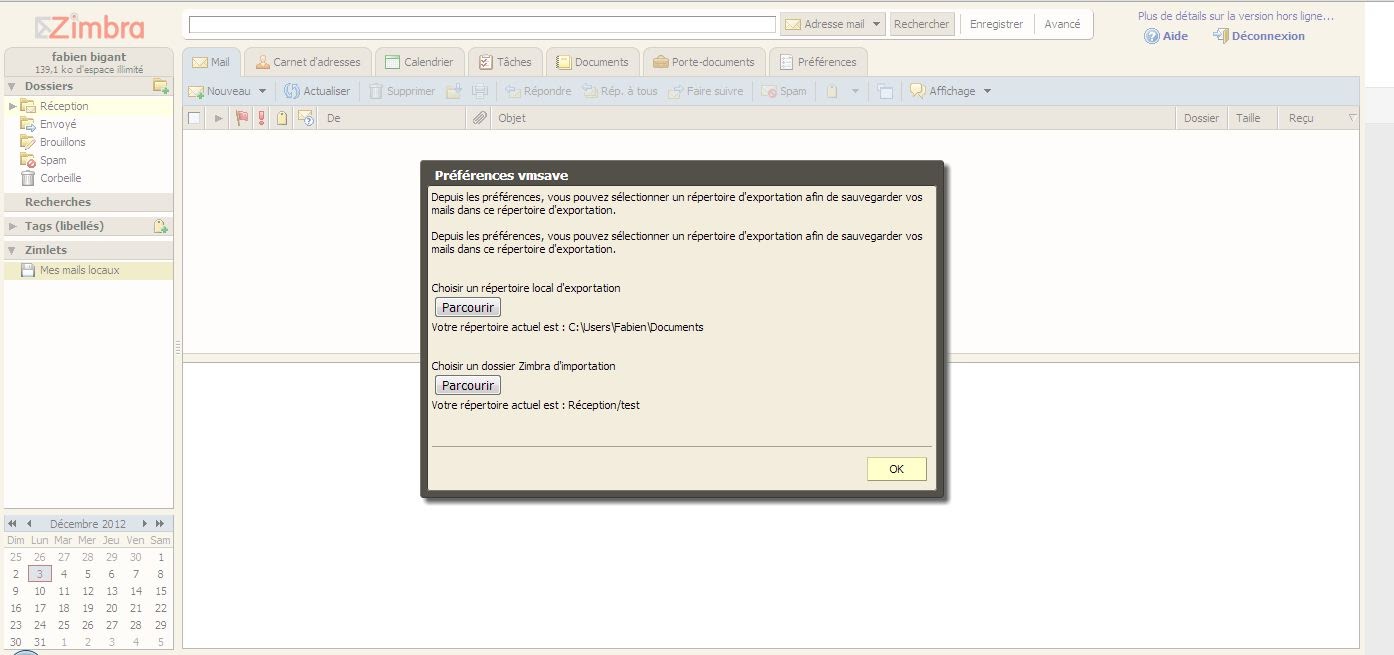
Task: Open the Adresse mail search type dropdown
Action: pyautogui.click(x=833, y=24)
